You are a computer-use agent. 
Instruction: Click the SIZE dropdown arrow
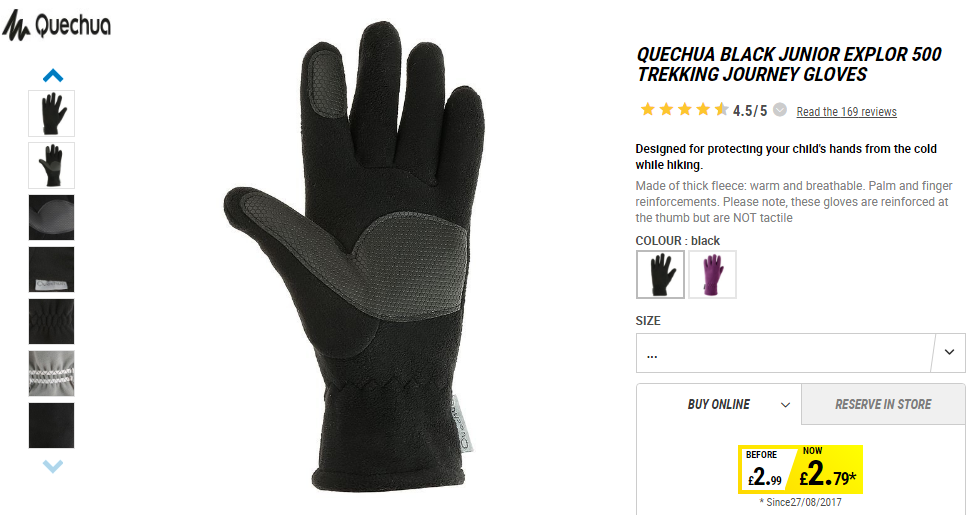tap(949, 352)
